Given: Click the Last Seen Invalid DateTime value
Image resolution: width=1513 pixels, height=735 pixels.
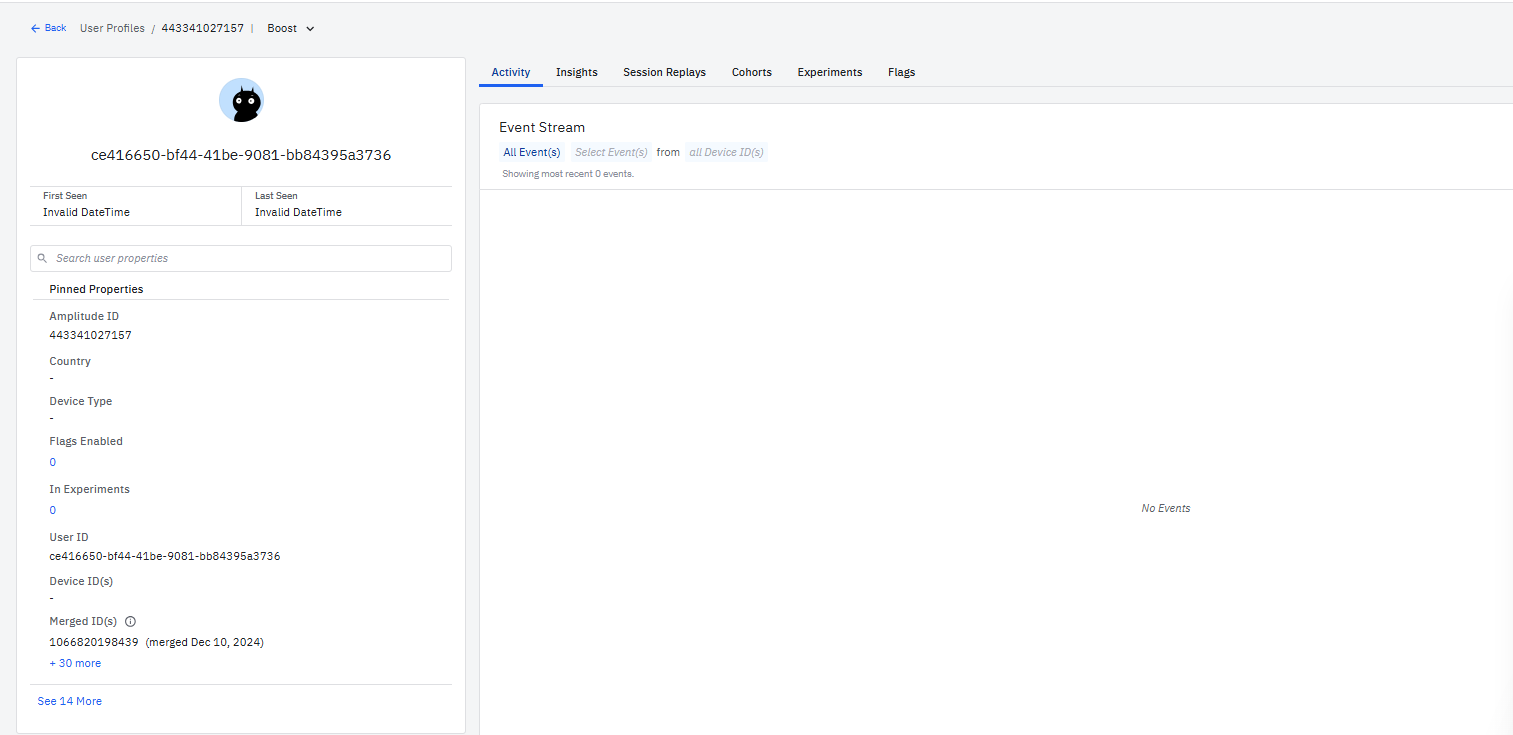Looking at the screenshot, I should [x=298, y=212].
